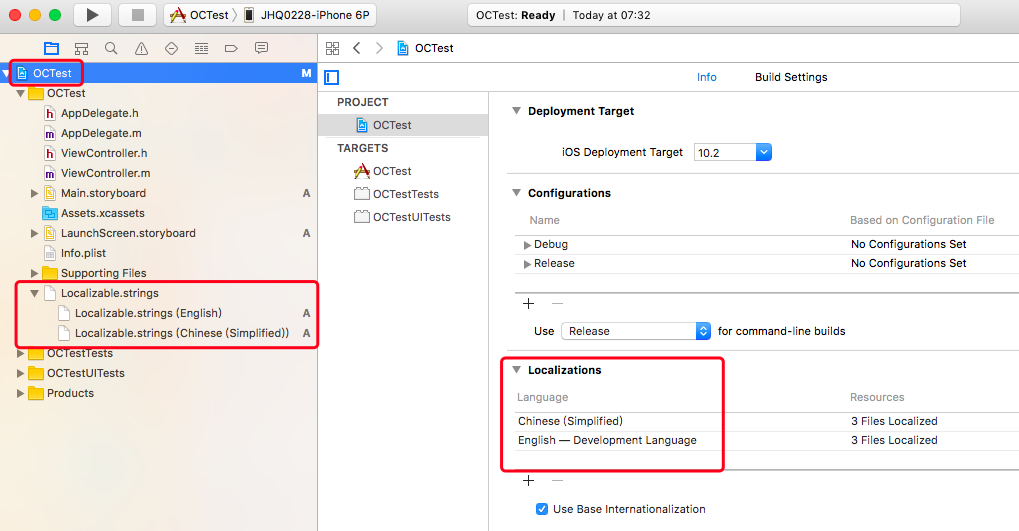Open the related items grid icon
1019x531 pixels.
tap(332, 48)
